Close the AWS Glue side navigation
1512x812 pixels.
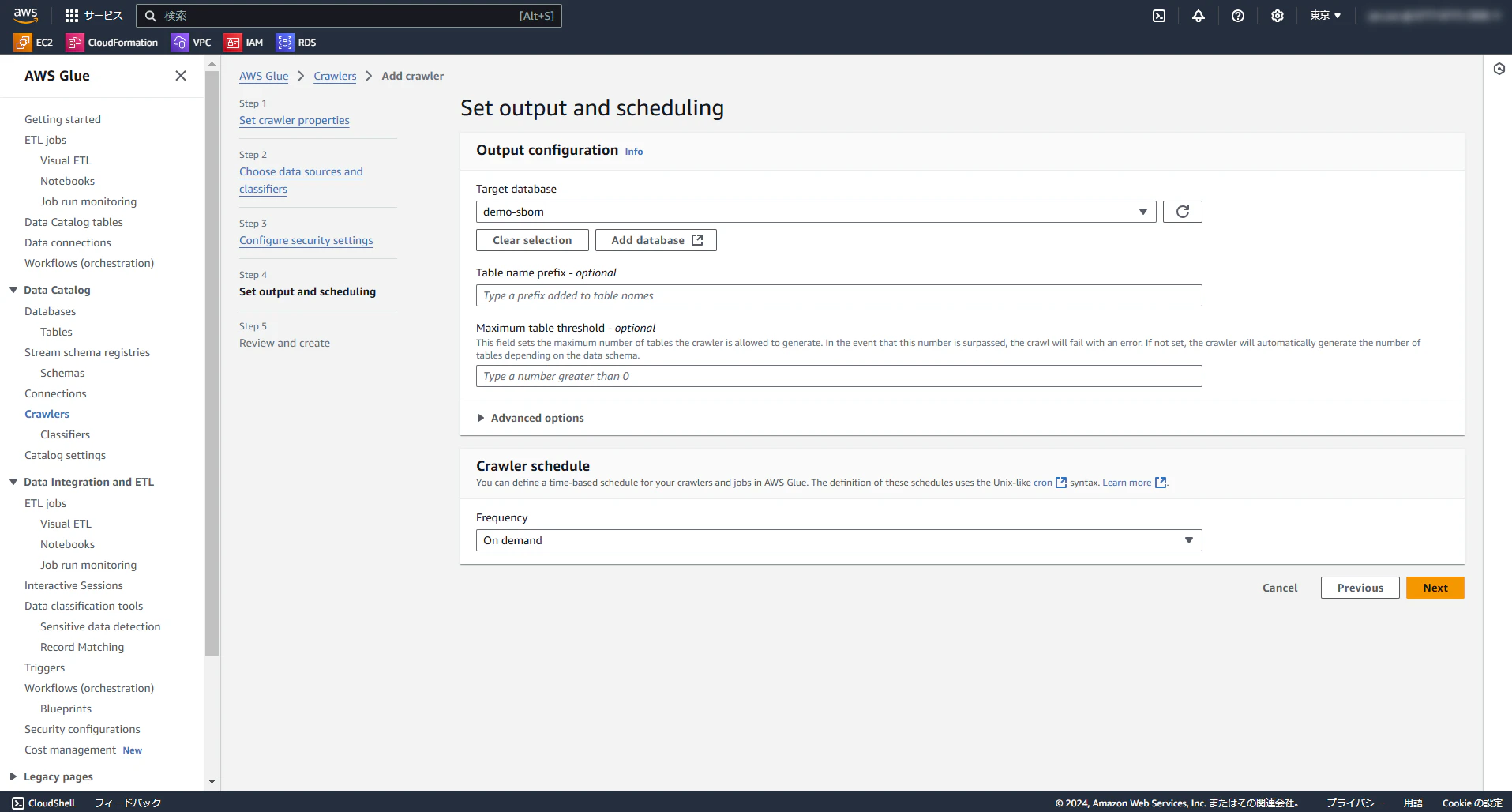click(x=181, y=76)
